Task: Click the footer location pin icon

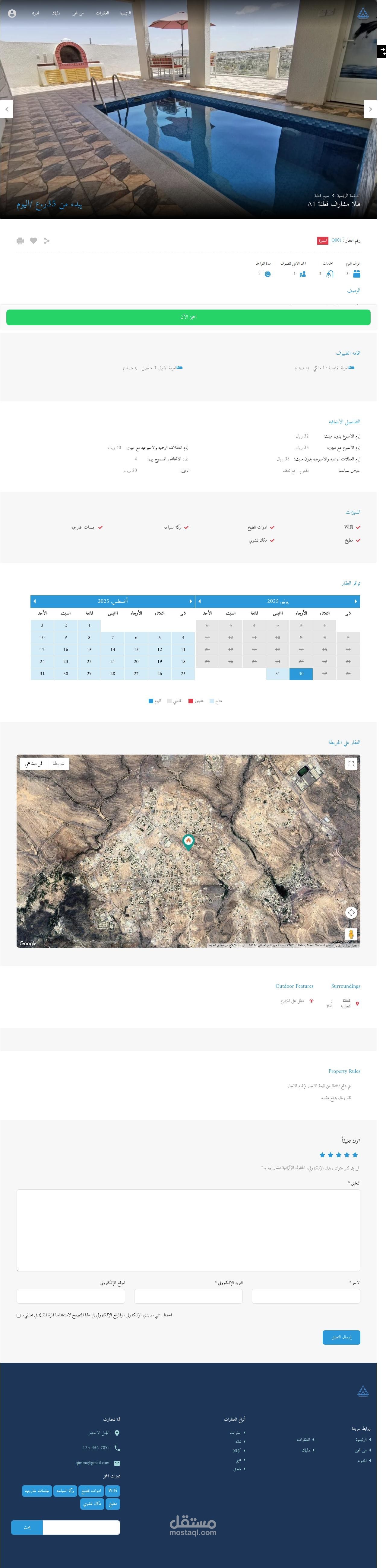Action: (x=117, y=1433)
